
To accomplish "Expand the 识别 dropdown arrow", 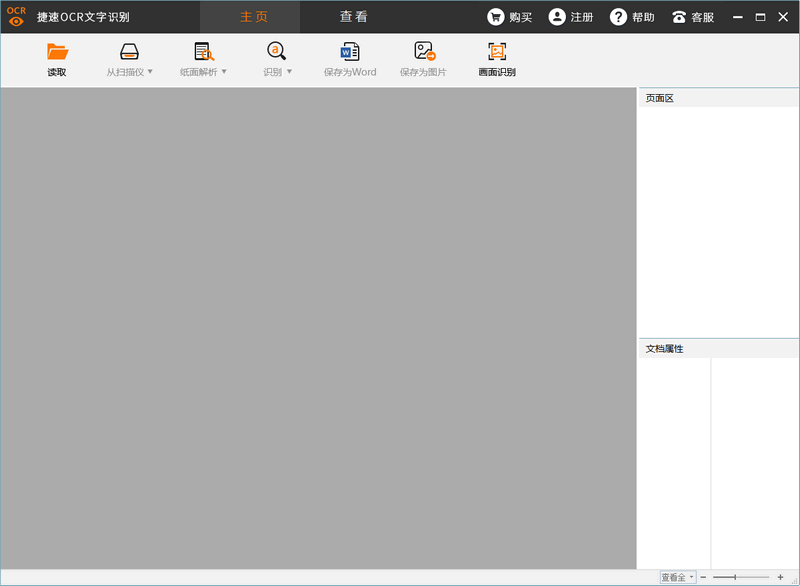I will pyautogui.click(x=289, y=72).
